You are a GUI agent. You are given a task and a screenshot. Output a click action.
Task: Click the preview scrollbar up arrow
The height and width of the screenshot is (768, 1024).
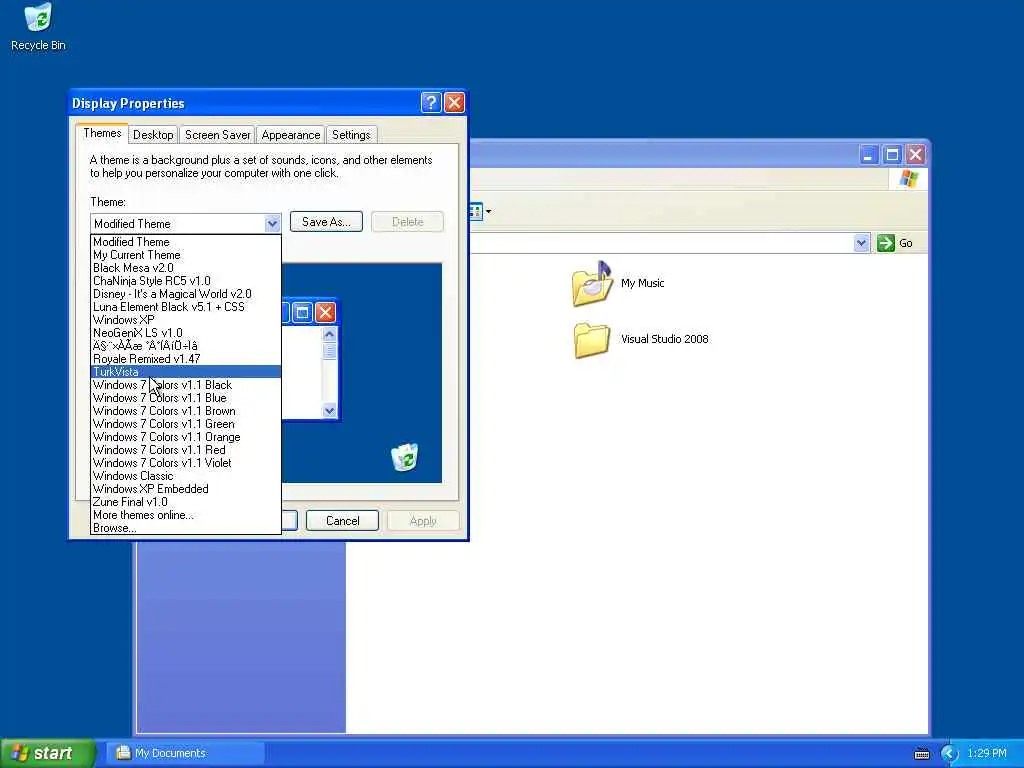click(329, 334)
